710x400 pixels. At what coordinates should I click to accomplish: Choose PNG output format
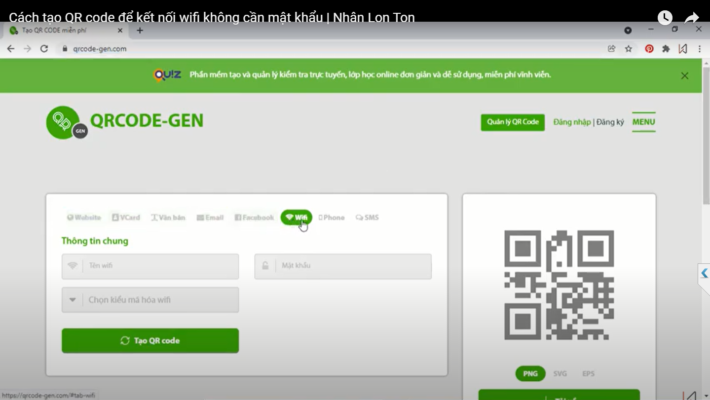pos(530,374)
